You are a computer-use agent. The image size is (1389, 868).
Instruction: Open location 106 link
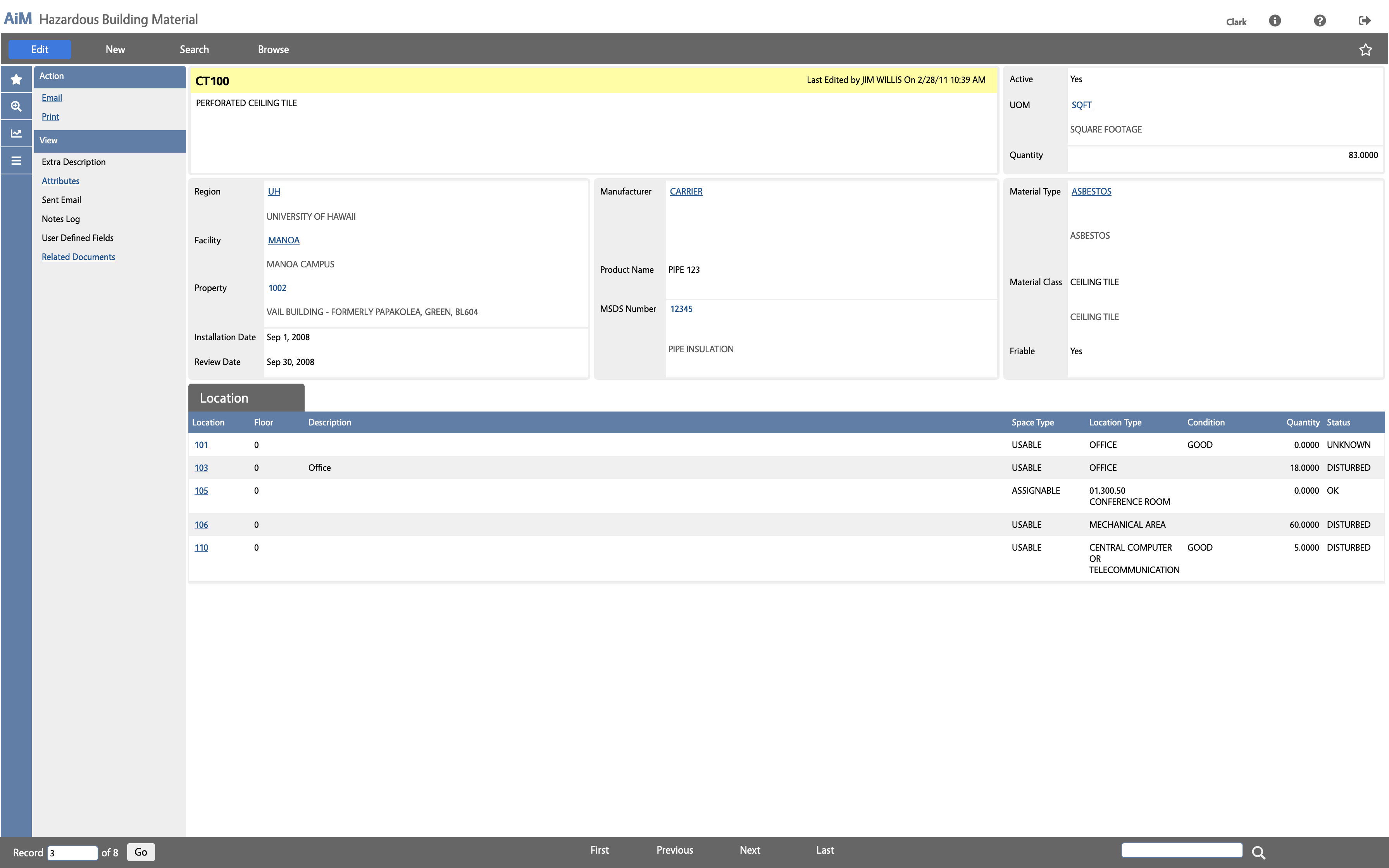pos(201,525)
